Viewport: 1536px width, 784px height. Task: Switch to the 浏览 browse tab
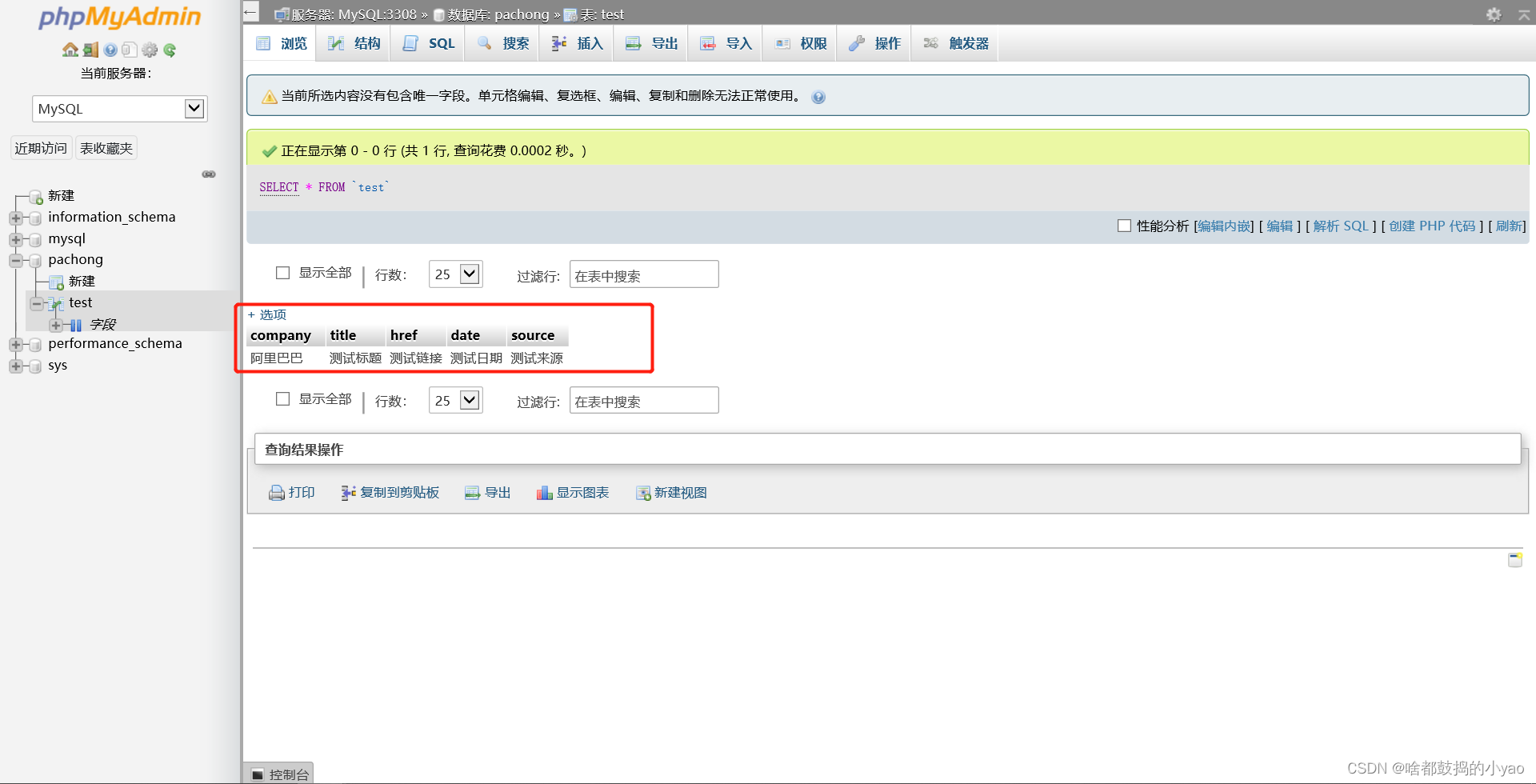point(280,43)
